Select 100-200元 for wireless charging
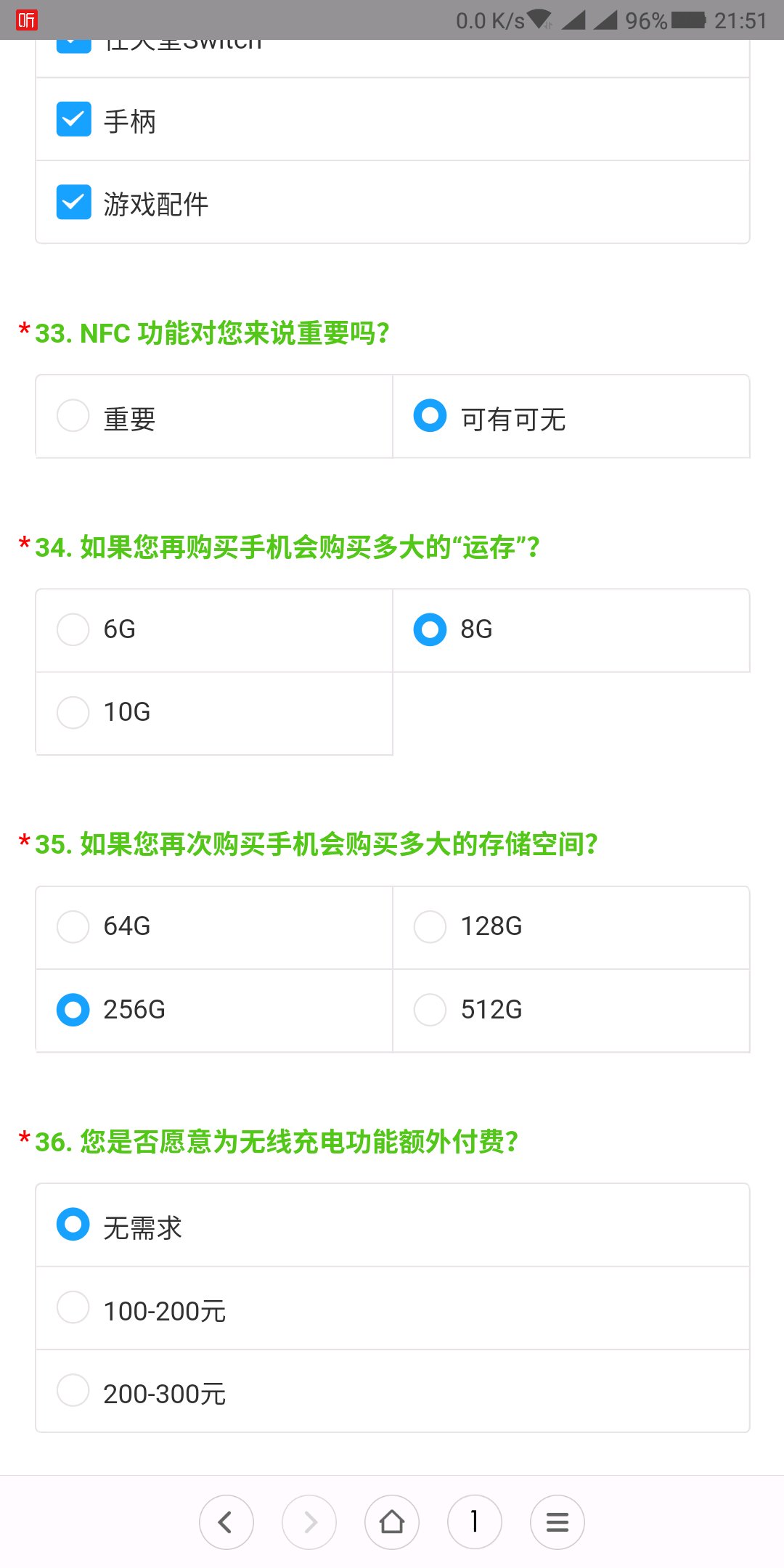 [73, 1307]
